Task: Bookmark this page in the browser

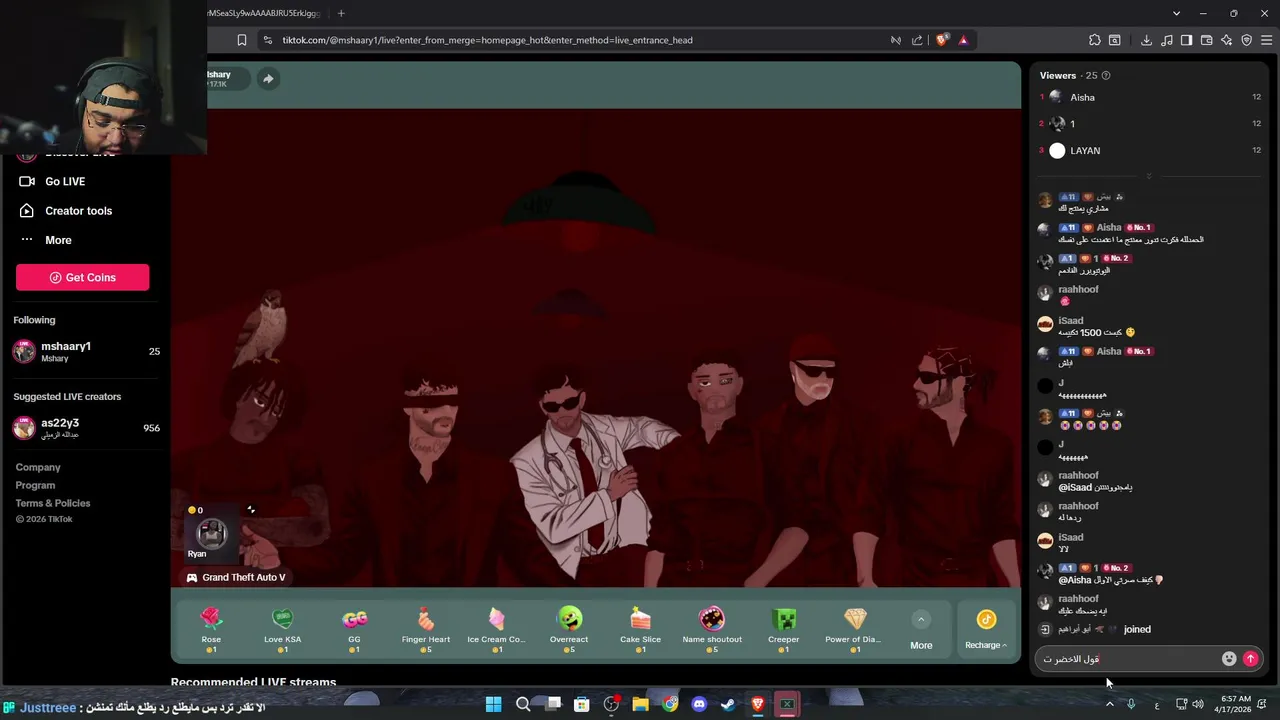Action: 241,40
